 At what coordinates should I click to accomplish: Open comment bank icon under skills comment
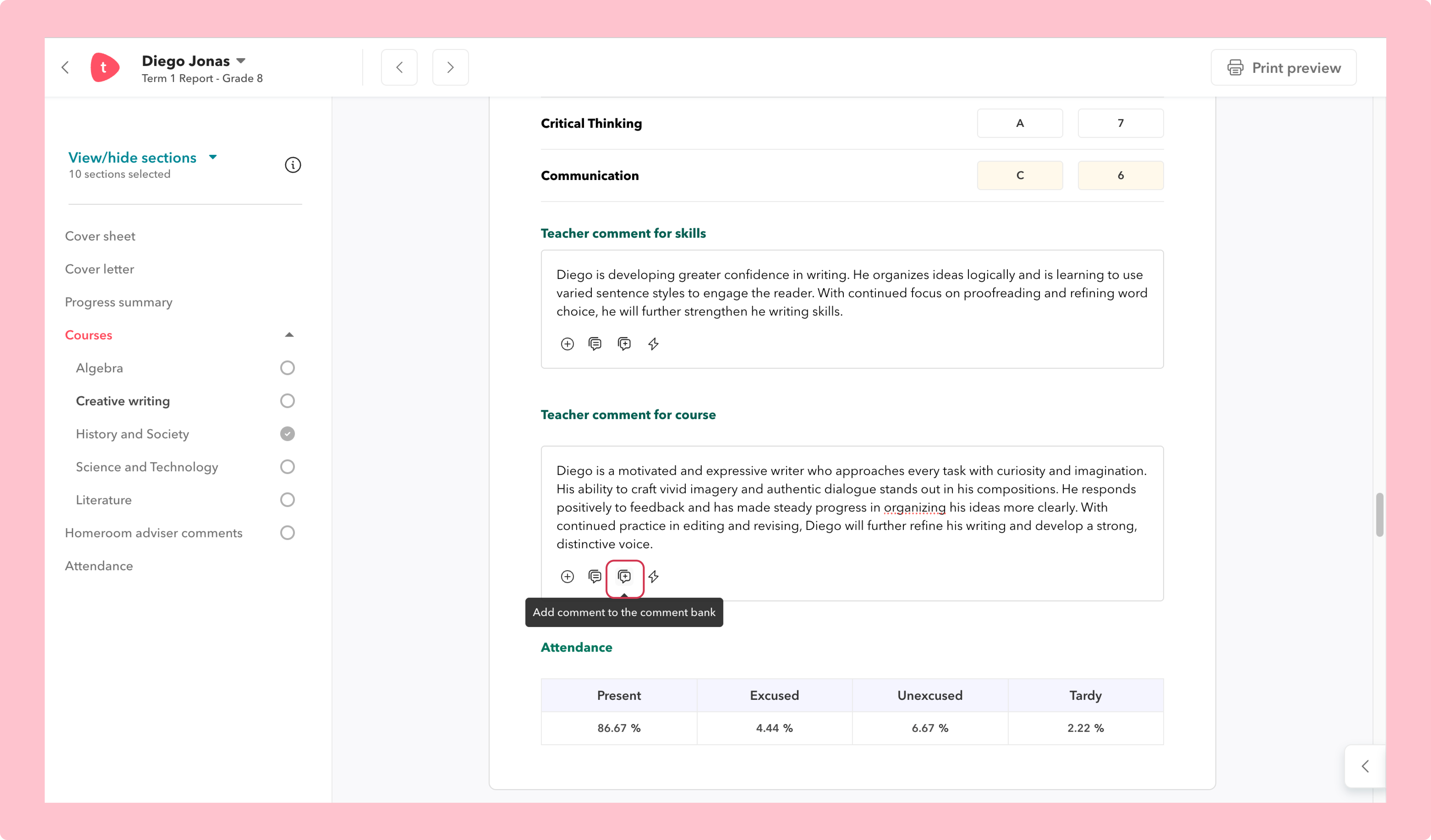click(x=595, y=344)
